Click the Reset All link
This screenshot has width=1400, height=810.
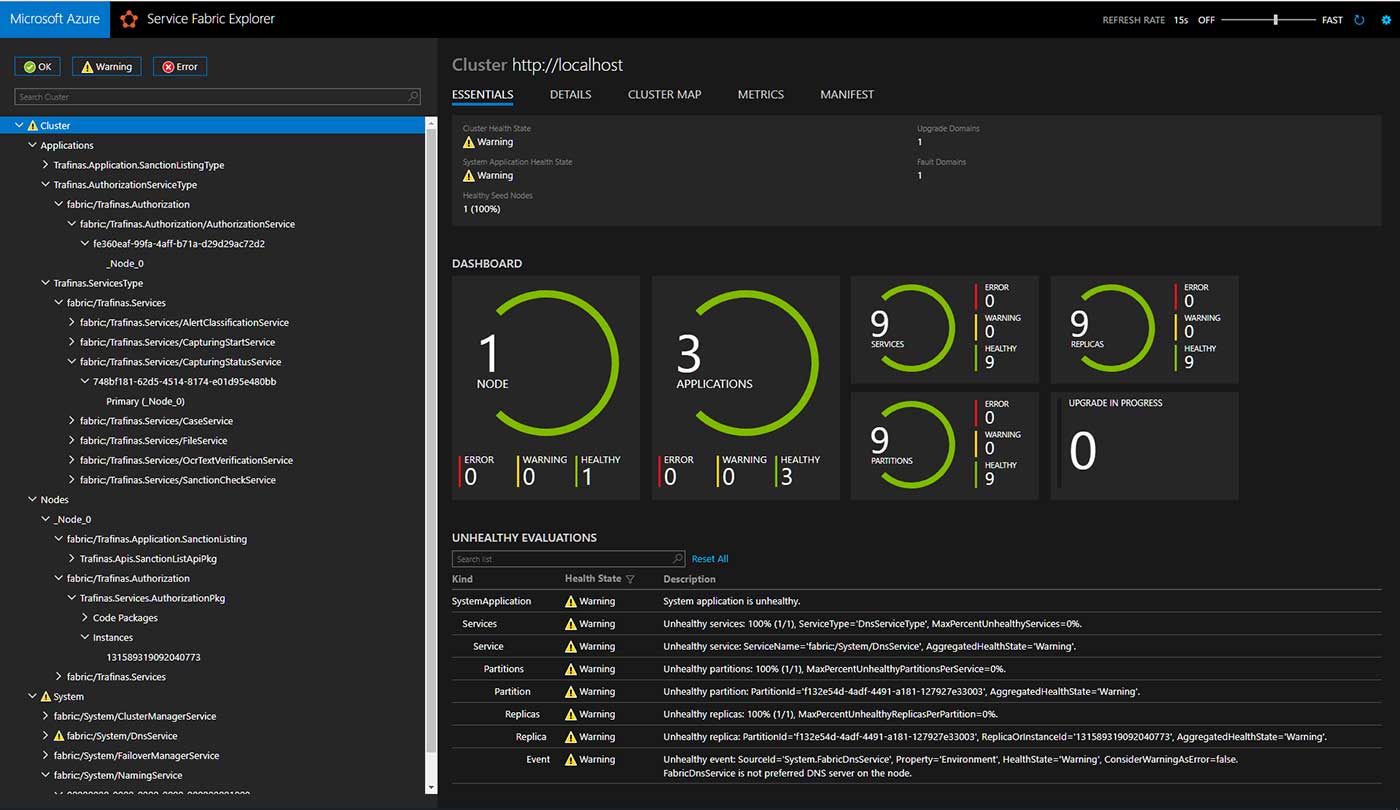pyautogui.click(x=710, y=559)
